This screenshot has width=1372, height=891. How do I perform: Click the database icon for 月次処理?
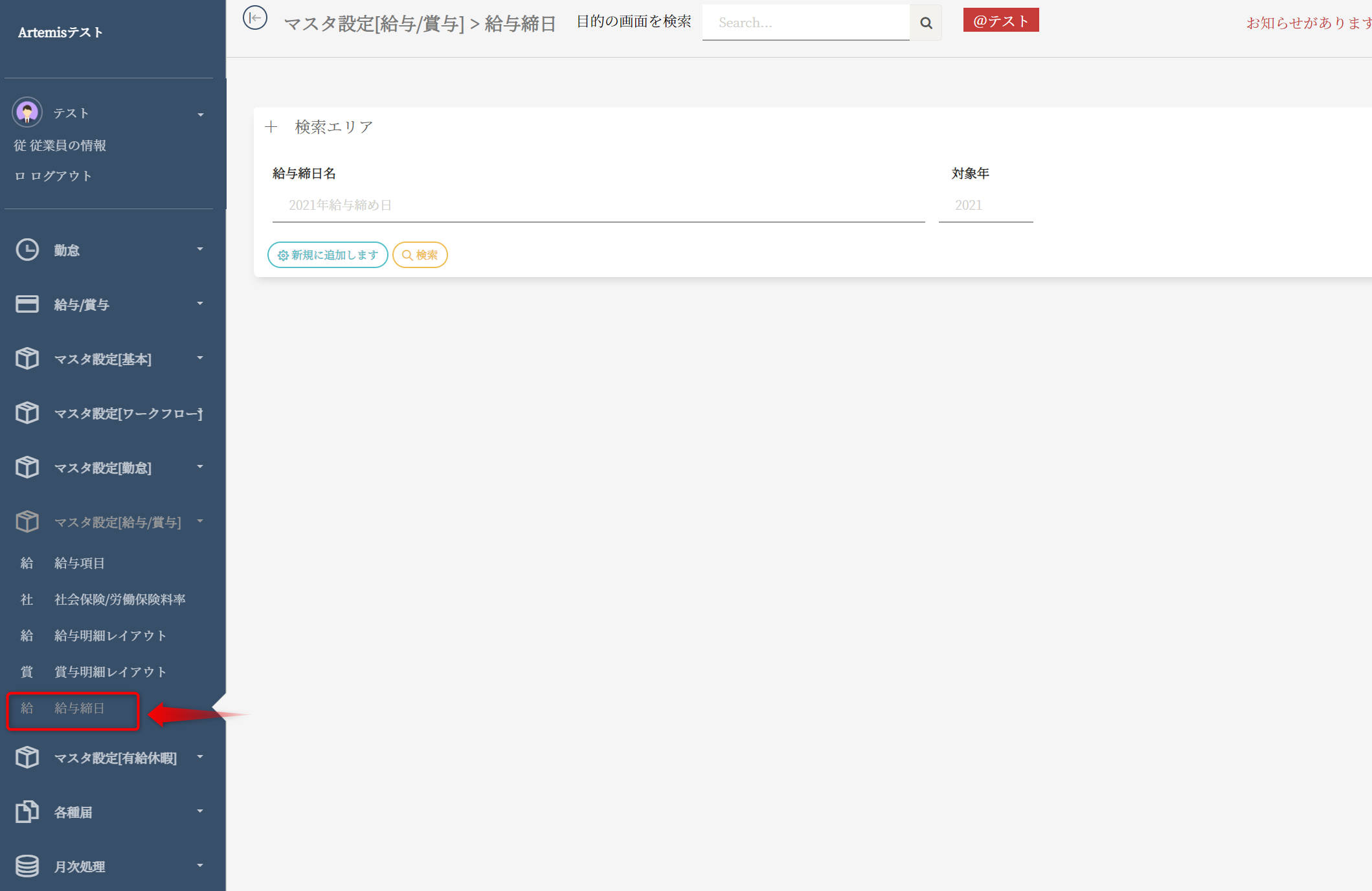coord(27,866)
